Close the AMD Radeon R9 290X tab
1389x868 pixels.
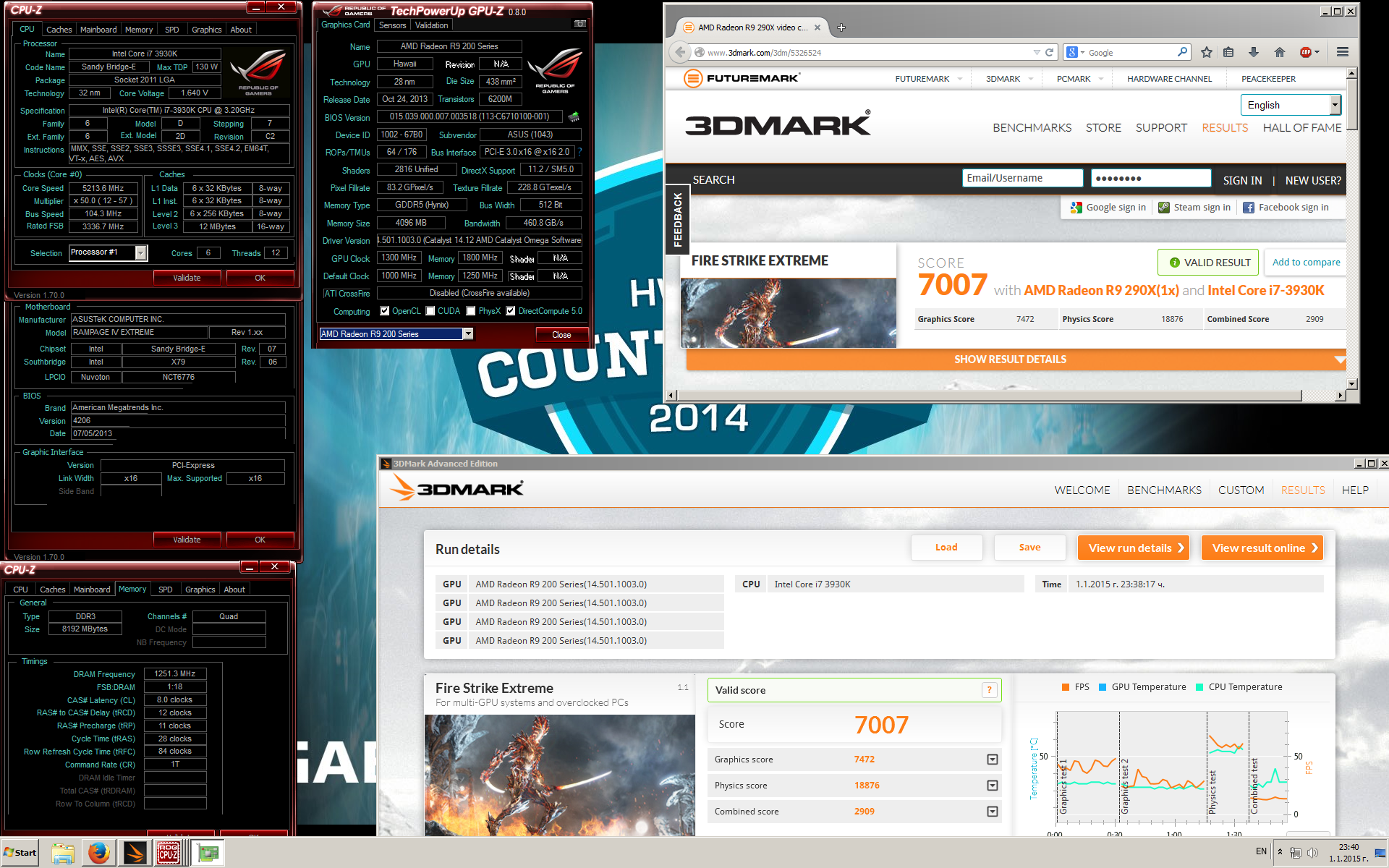pyautogui.click(x=817, y=27)
